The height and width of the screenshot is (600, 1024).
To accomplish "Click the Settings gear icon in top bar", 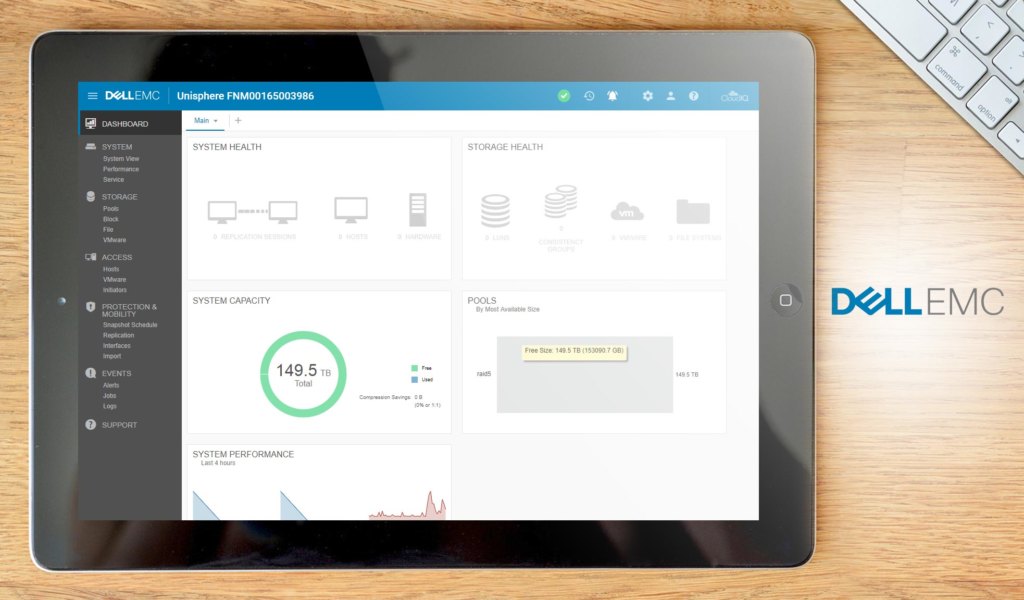I will coord(647,96).
